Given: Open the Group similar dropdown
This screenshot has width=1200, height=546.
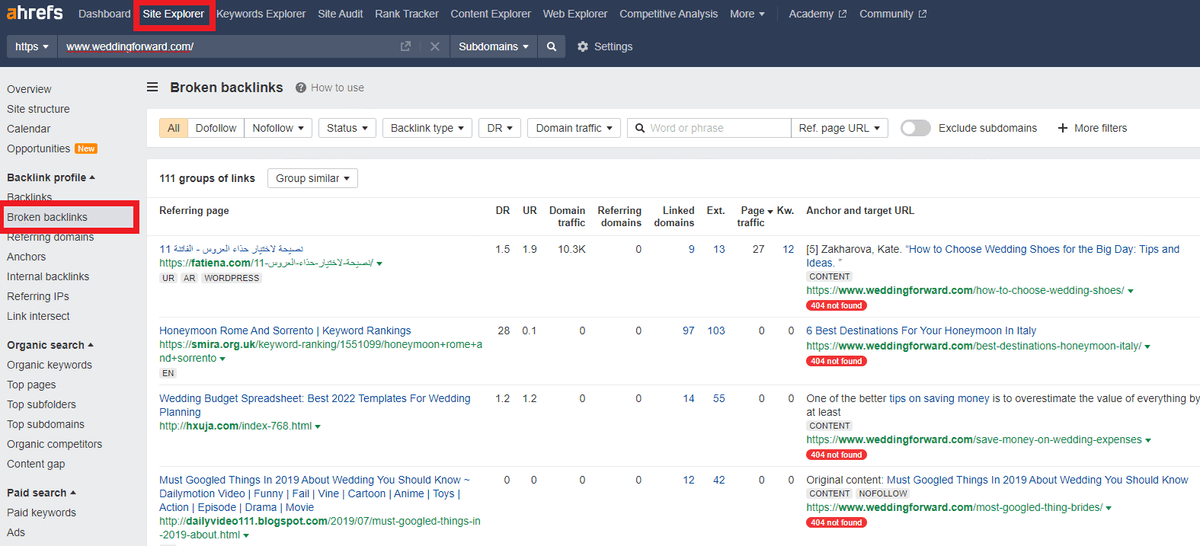Looking at the screenshot, I should 312,178.
